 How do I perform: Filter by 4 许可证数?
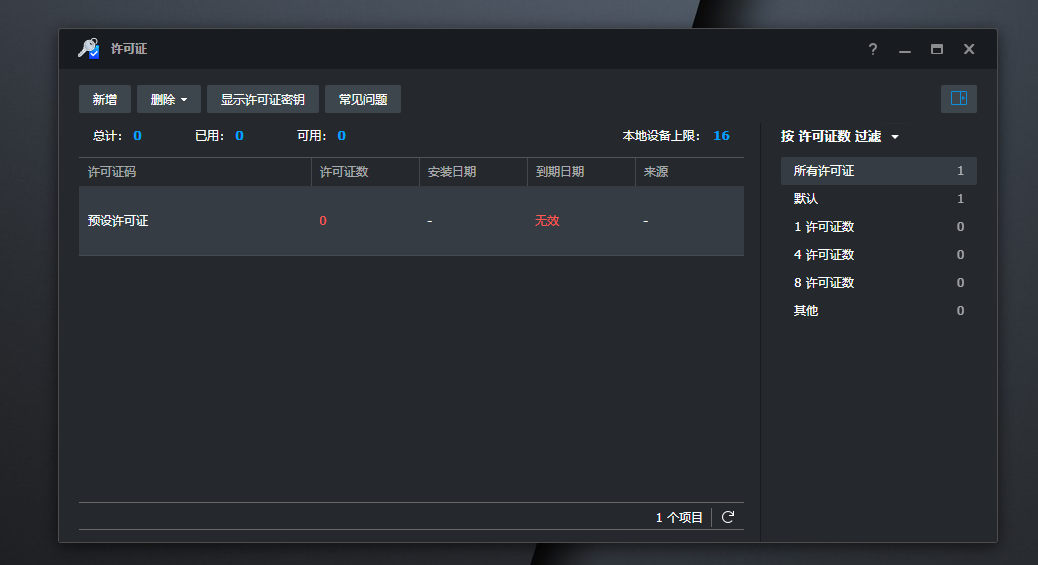pos(878,254)
